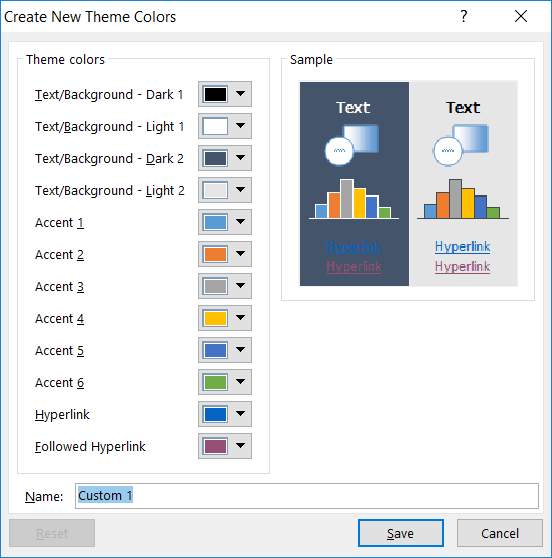Click the 'Text/Background - Dark 1' label
Screen dimensions: 552x558
[109, 95]
